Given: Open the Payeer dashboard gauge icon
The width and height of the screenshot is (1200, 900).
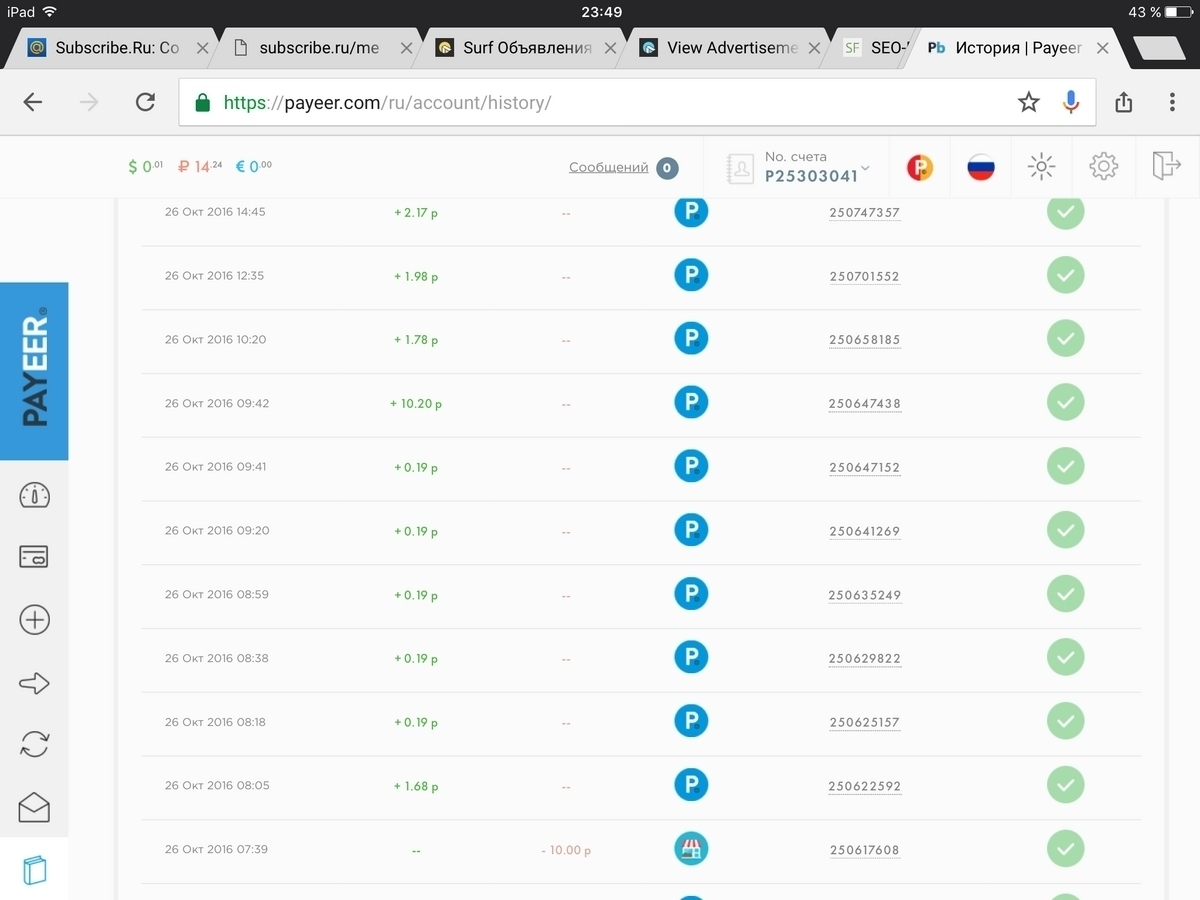Looking at the screenshot, I should click(34, 495).
